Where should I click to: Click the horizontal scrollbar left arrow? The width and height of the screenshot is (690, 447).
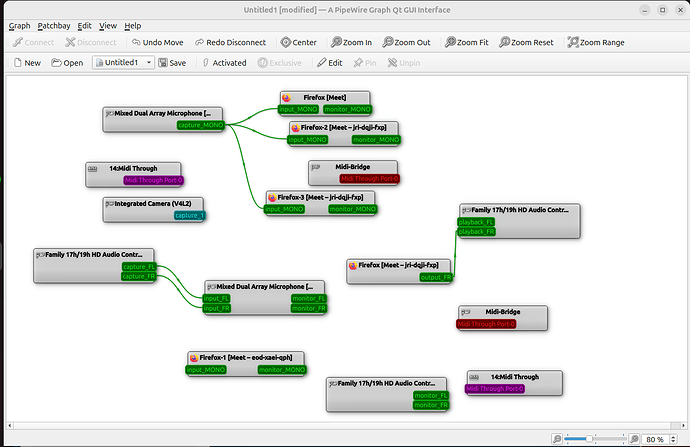(x=10, y=425)
